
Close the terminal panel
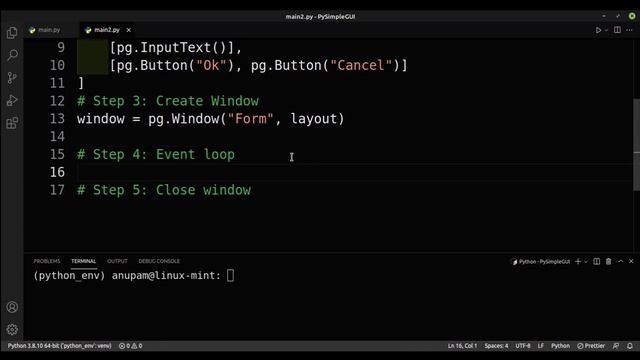(x=631, y=261)
